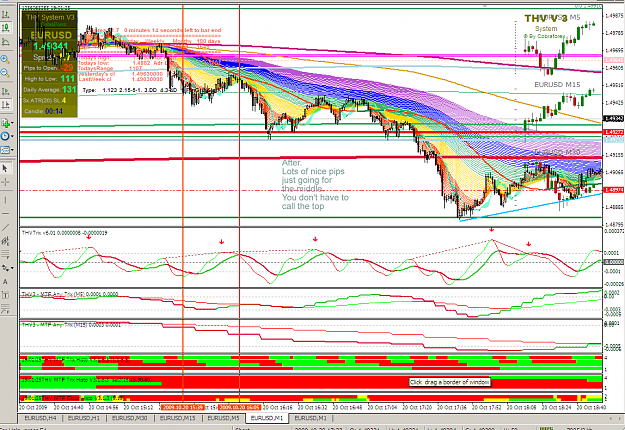The height and width of the screenshot is (430, 625).
Task: Select the horizontal line drawing tool
Action: (x=6, y=214)
